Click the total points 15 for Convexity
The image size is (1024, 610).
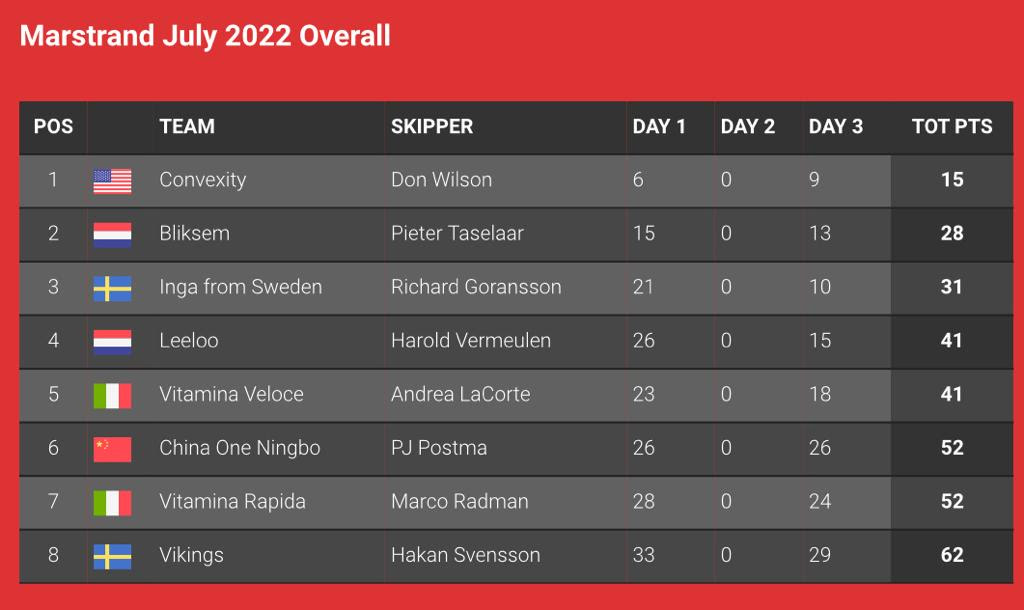(952, 180)
